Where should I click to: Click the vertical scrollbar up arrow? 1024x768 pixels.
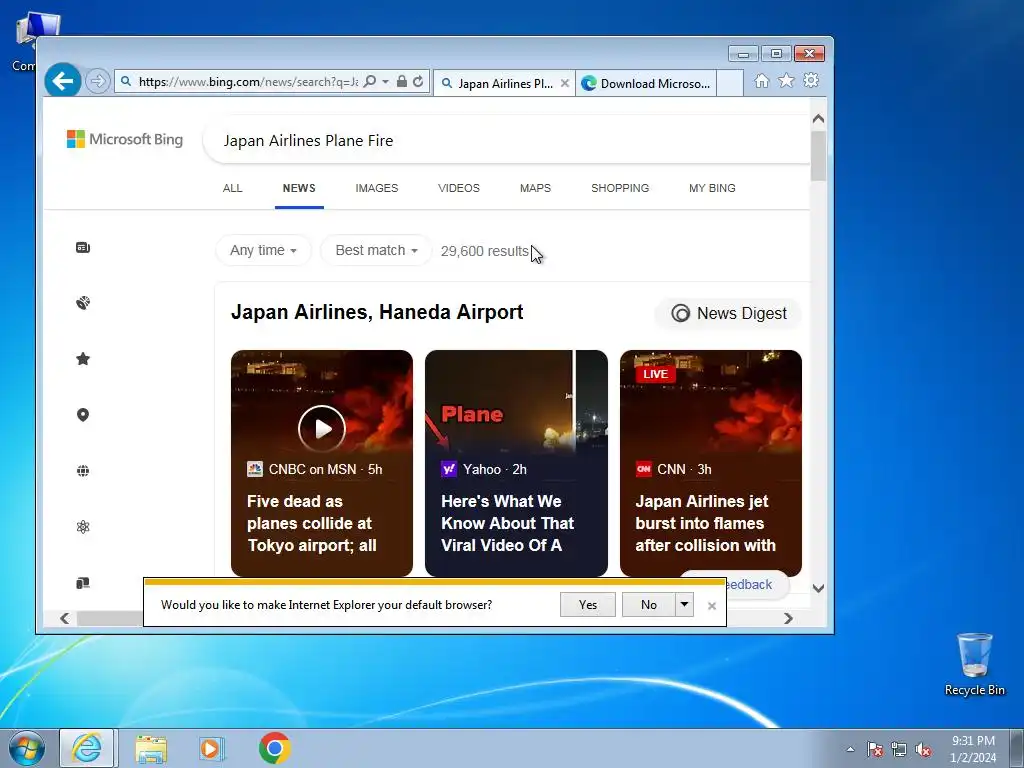click(x=818, y=119)
